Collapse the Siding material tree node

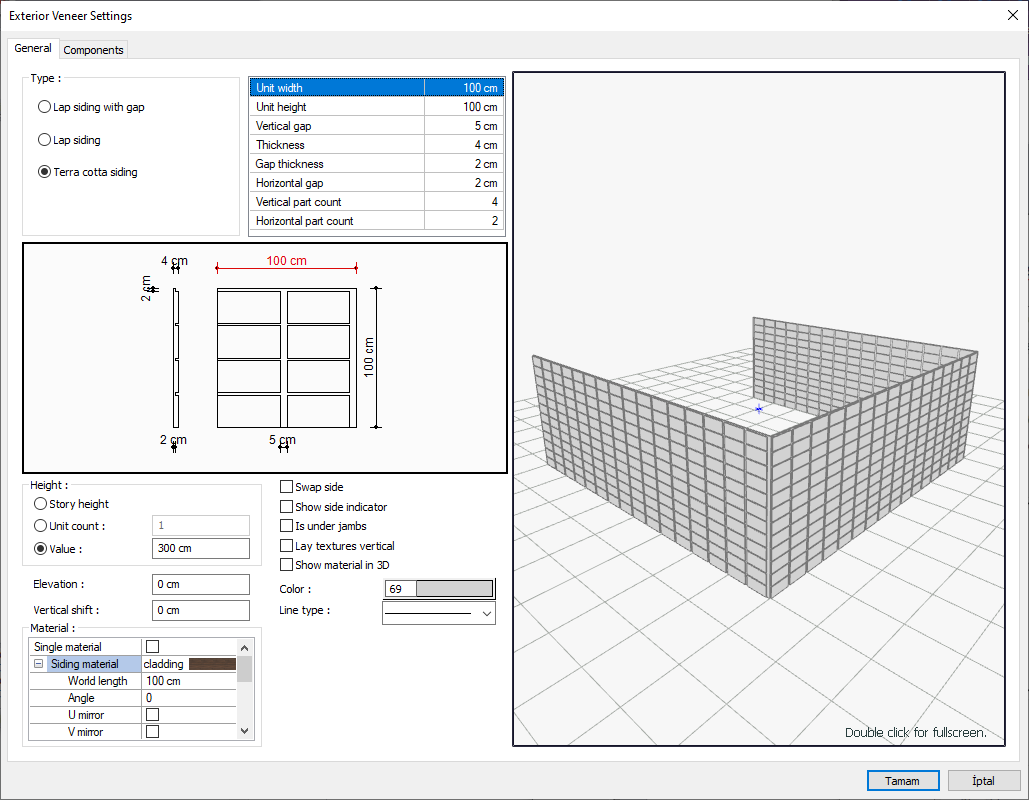[38, 664]
